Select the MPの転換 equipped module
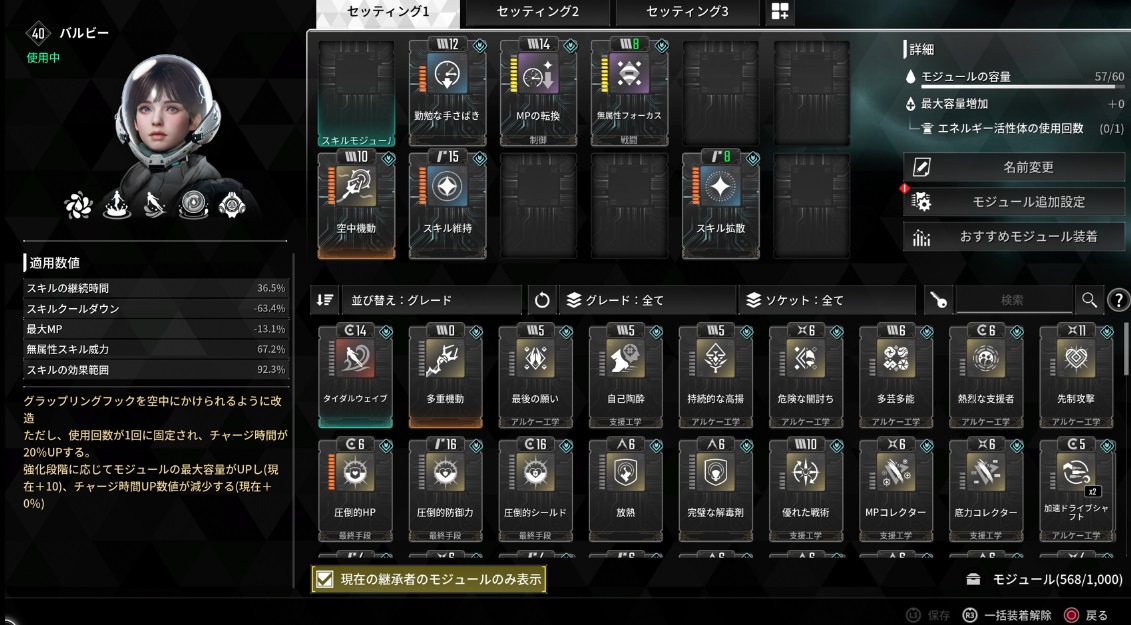This screenshot has width=1131, height=625. tap(538, 91)
